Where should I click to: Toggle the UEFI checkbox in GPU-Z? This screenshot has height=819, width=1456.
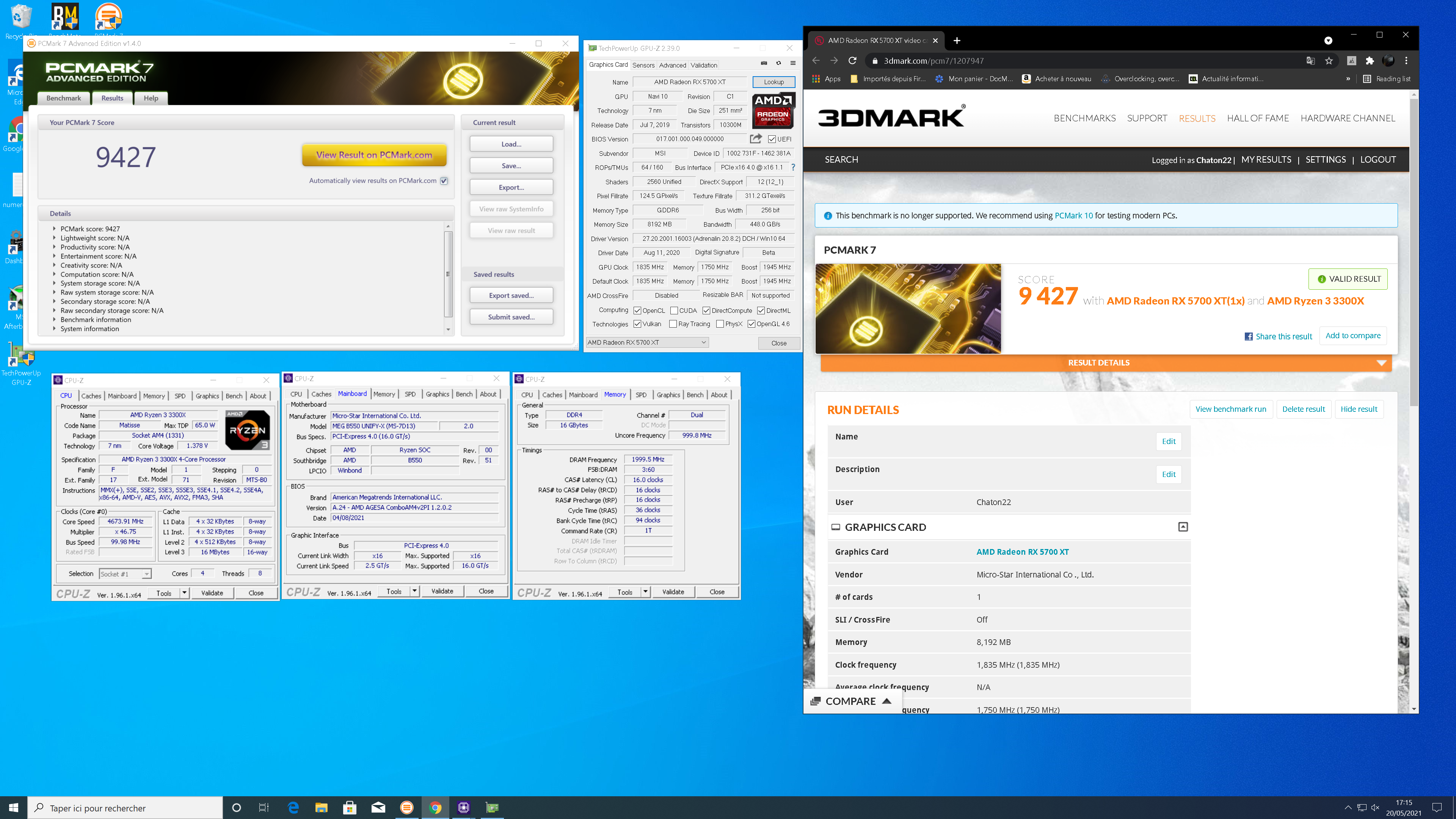coord(772,139)
